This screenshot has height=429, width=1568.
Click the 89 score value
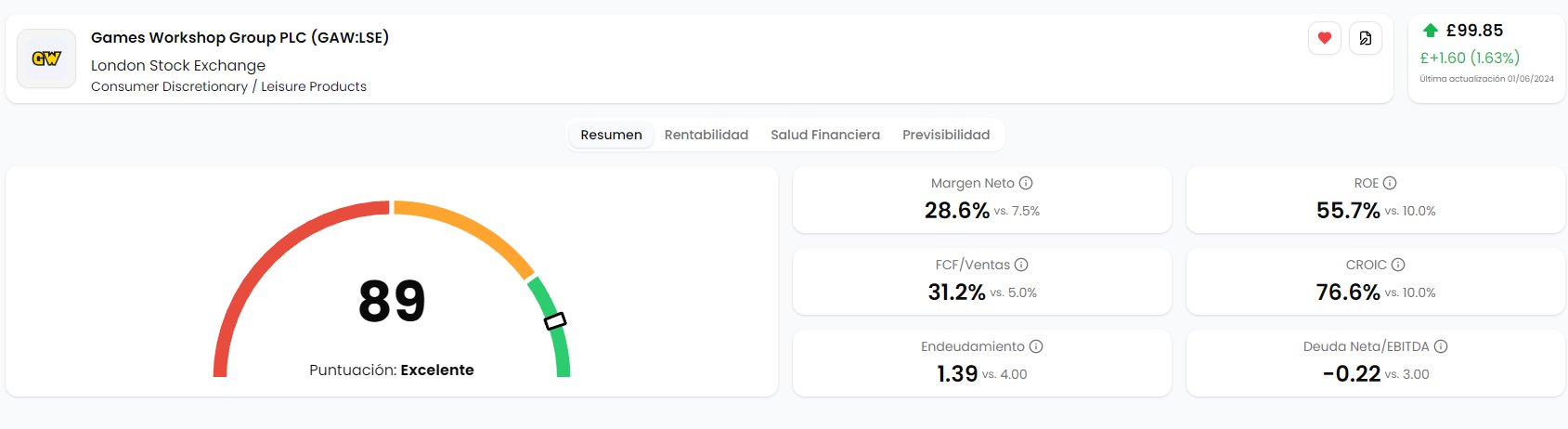tap(392, 301)
